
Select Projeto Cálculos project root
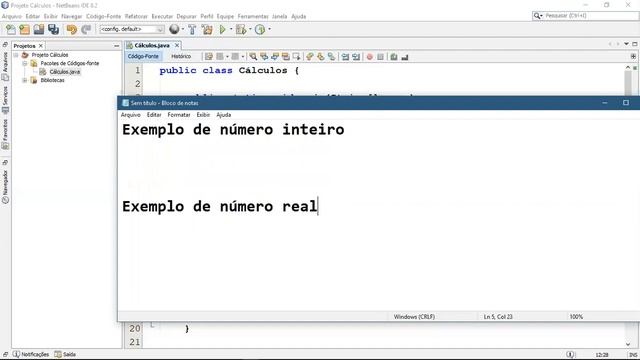(x=50, y=55)
